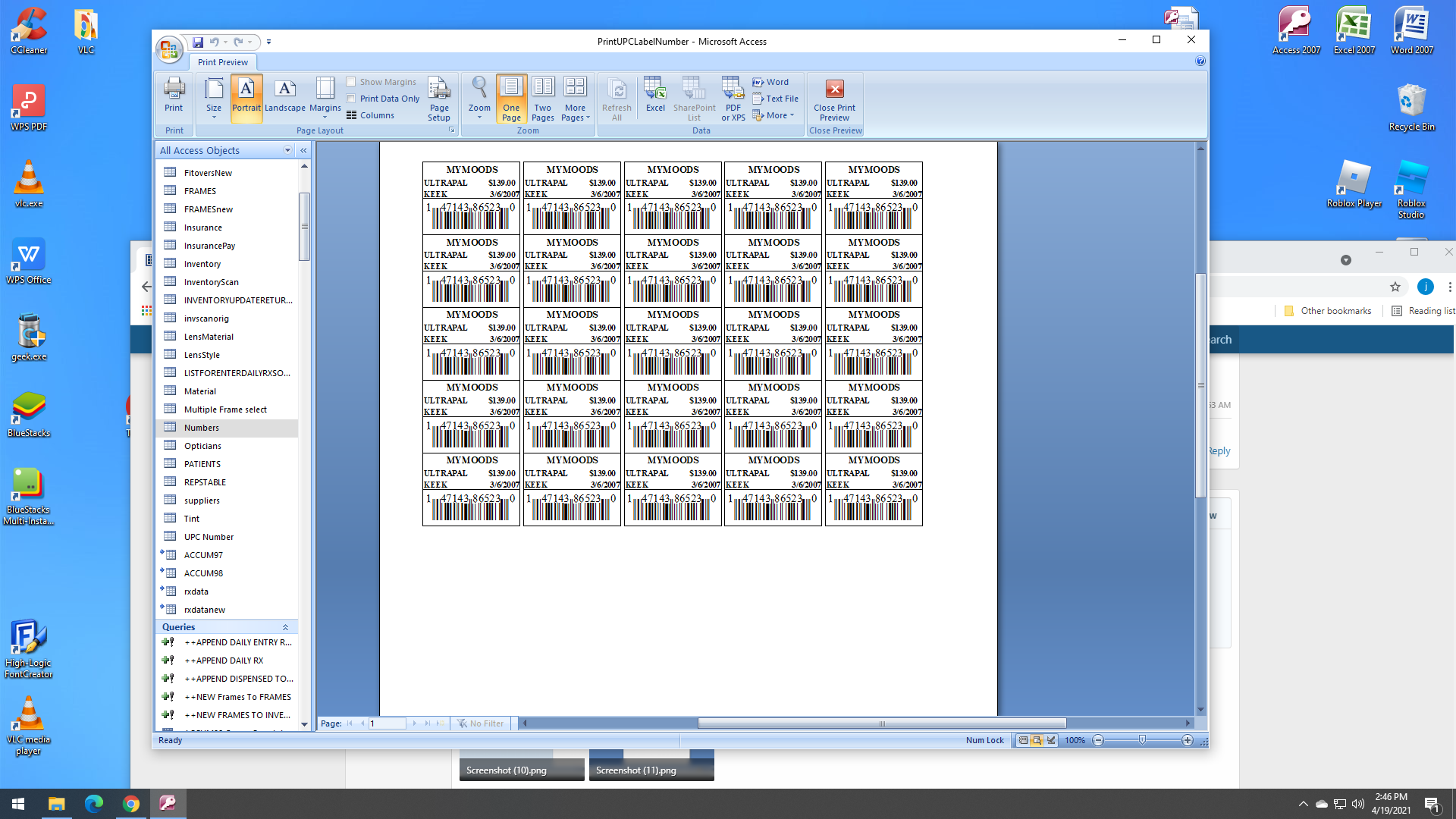Export the report to Excel

[655, 96]
